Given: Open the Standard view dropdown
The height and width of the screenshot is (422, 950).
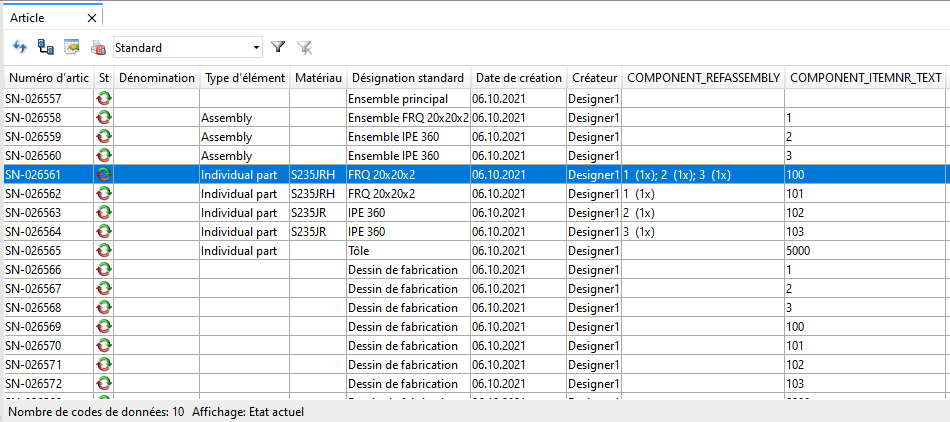Looking at the screenshot, I should (x=256, y=47).
